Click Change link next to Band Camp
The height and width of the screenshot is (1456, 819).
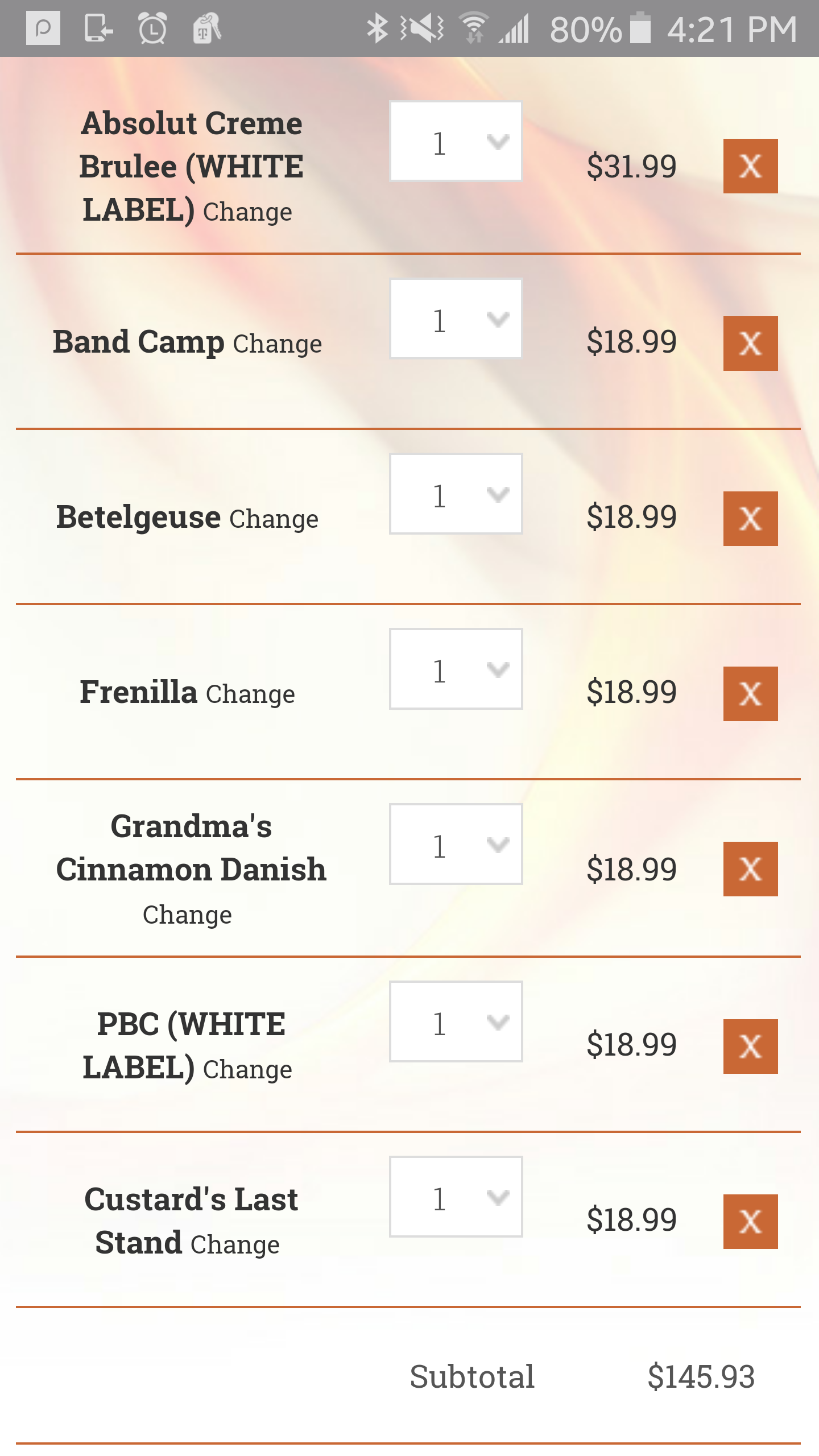(278, 344)
